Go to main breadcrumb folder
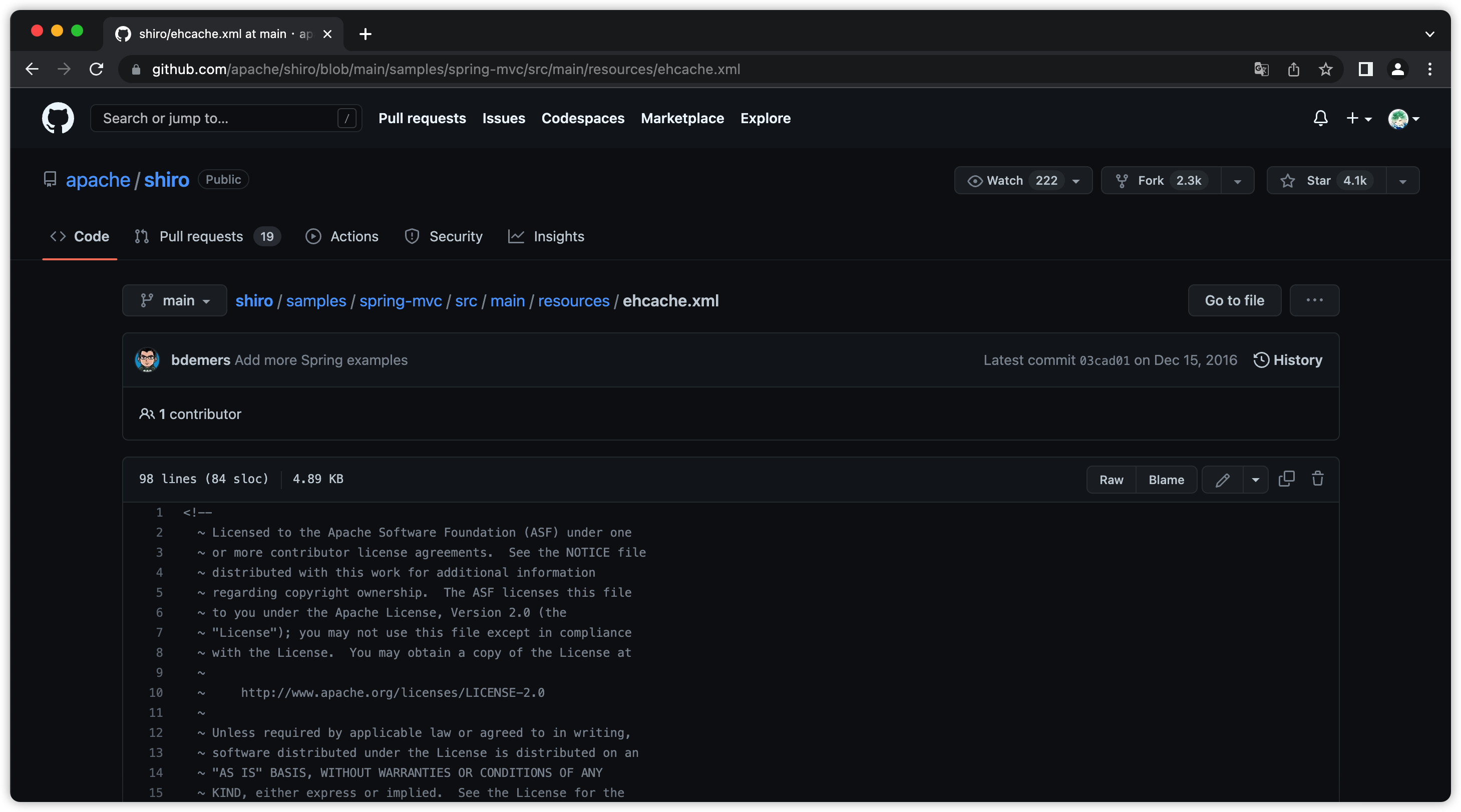Image resolution: width=1461 pixels, height=812 pixels. pos(508,300)
